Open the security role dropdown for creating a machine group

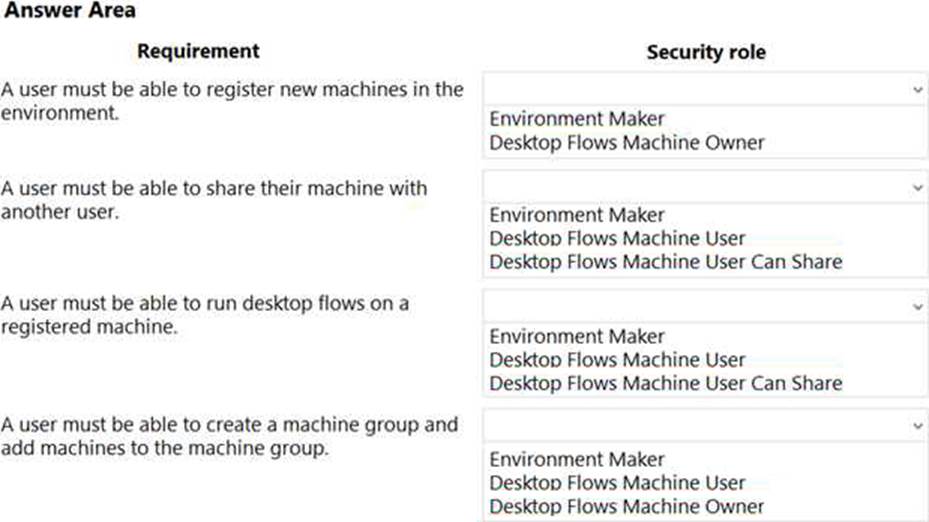[x=700, y=425]
